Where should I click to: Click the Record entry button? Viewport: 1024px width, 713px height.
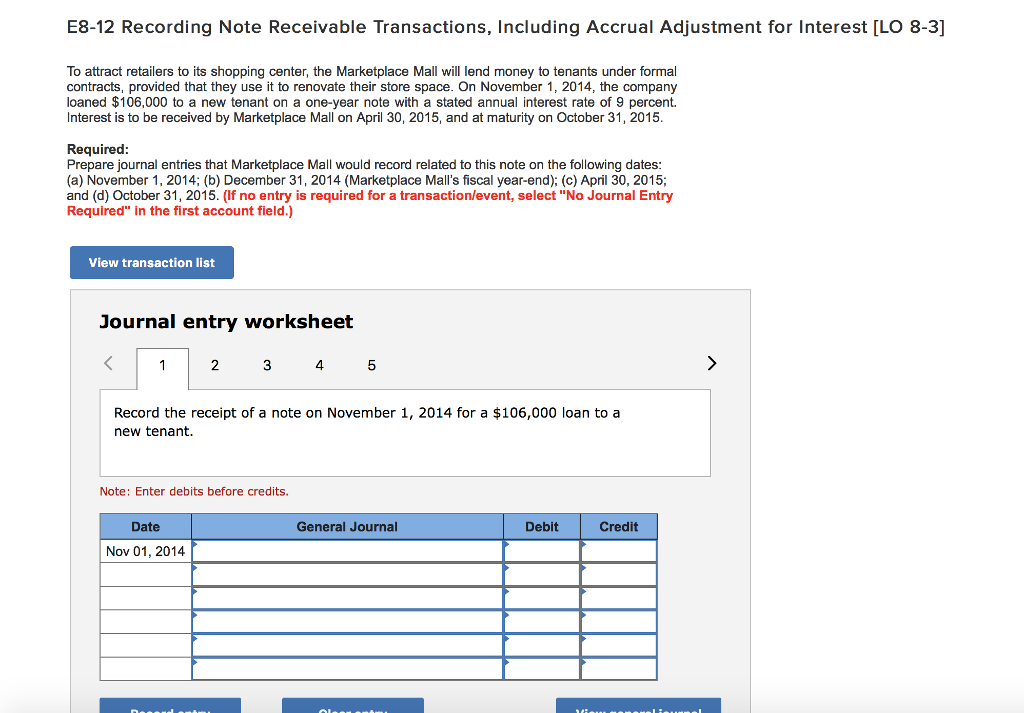pyautogui.click(x=169, y=706)
